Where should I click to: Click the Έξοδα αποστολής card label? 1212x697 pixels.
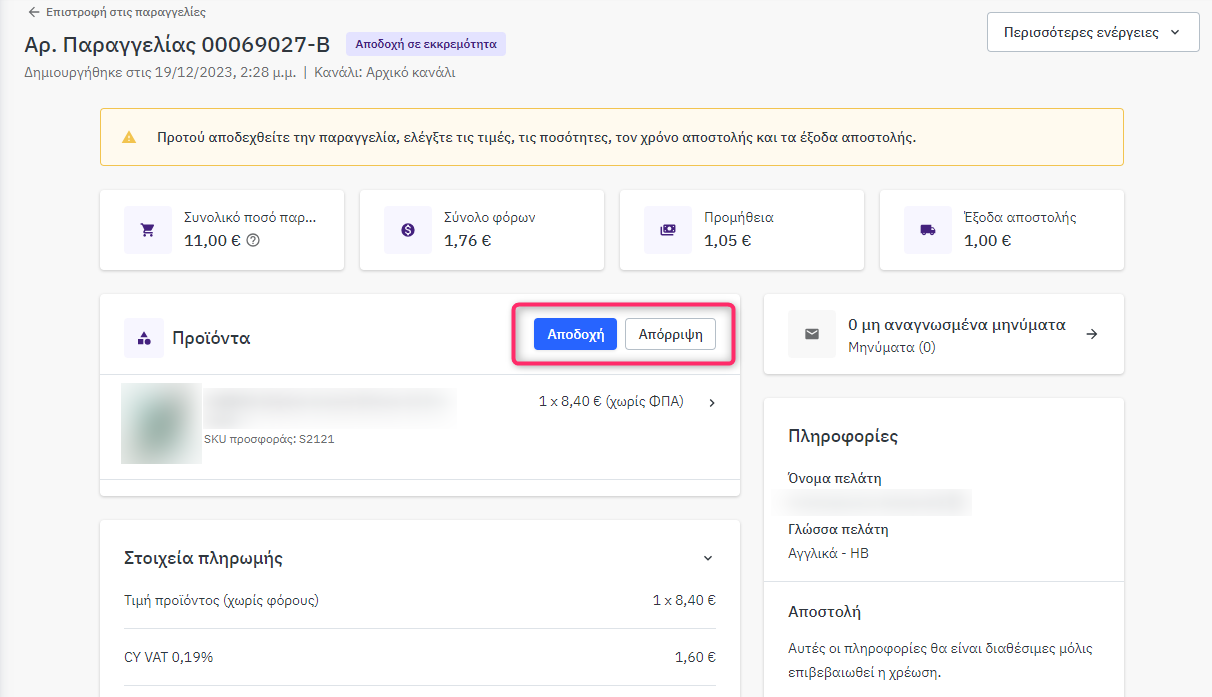pyautogui.click(x=1020, y=217)
